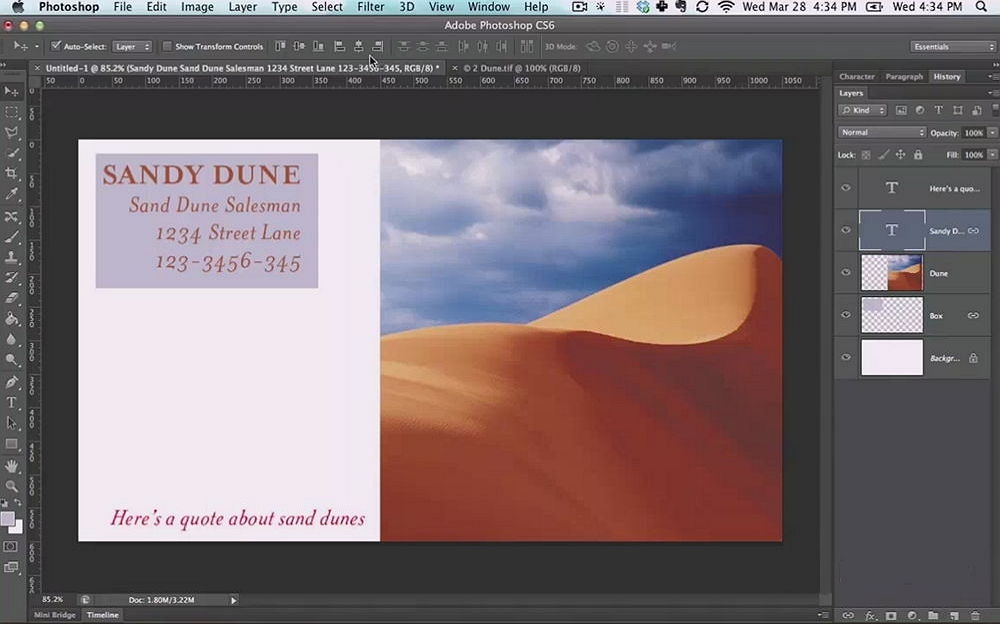Create a new group folder icon
The width and height of the screenshot is (1000, 624).
pyautogui.click(x=933, y=616)
